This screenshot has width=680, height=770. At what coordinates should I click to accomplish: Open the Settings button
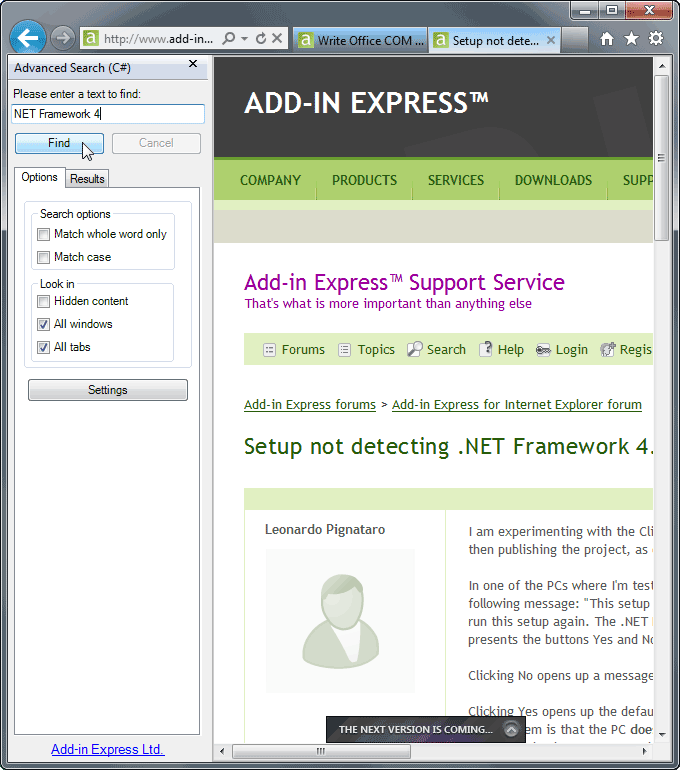tap(108, 390)
